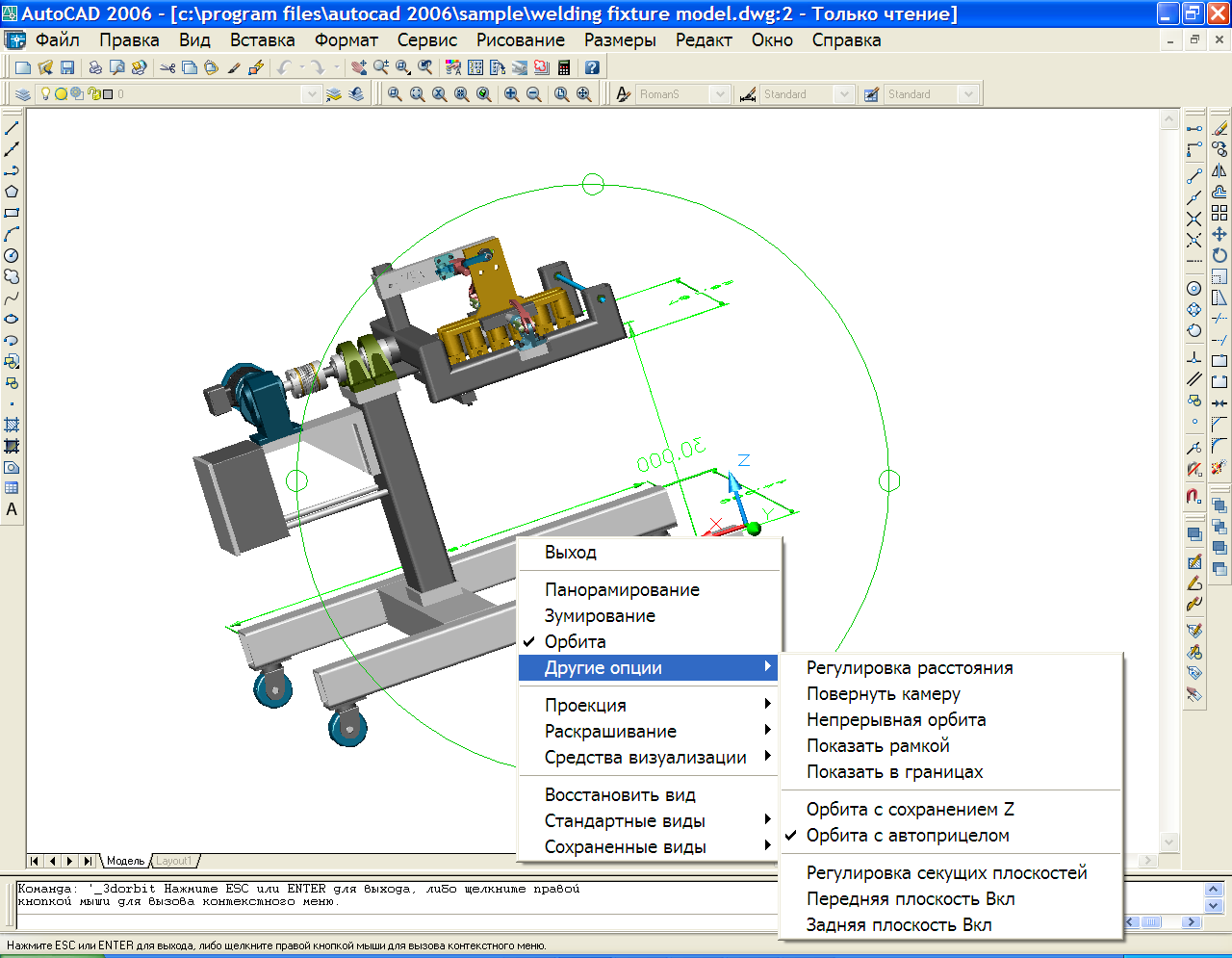Select the Polygon draw tool

12,192
